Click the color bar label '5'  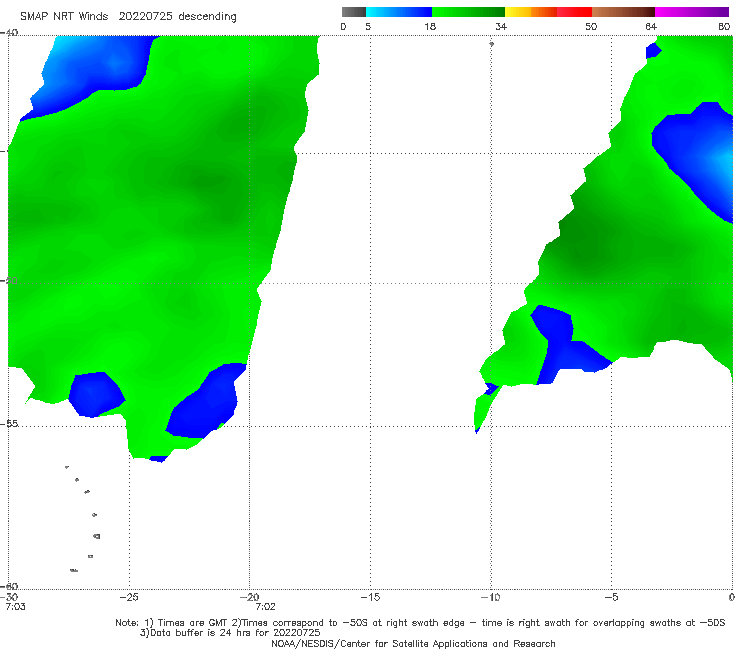tap(368, 26)
